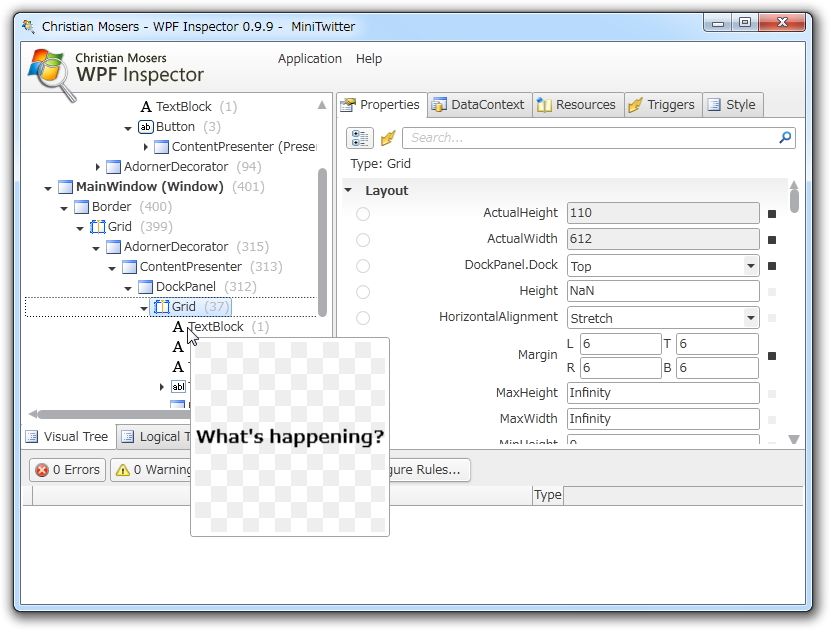Collapse the MainWindow (Window) tree node

click(x=48, y=188)
